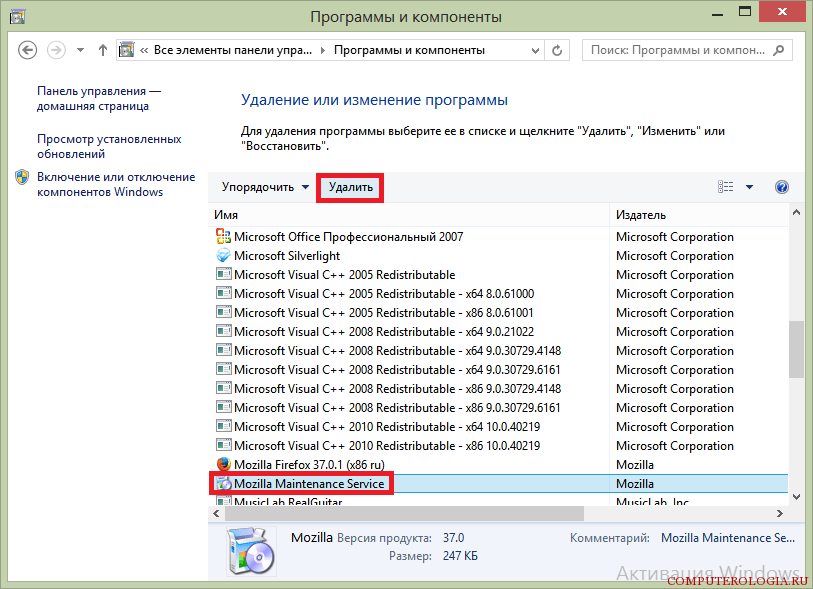Select Microsoft Office Профессиональный 2007
The image size is (813, 589).
[348, 237]
